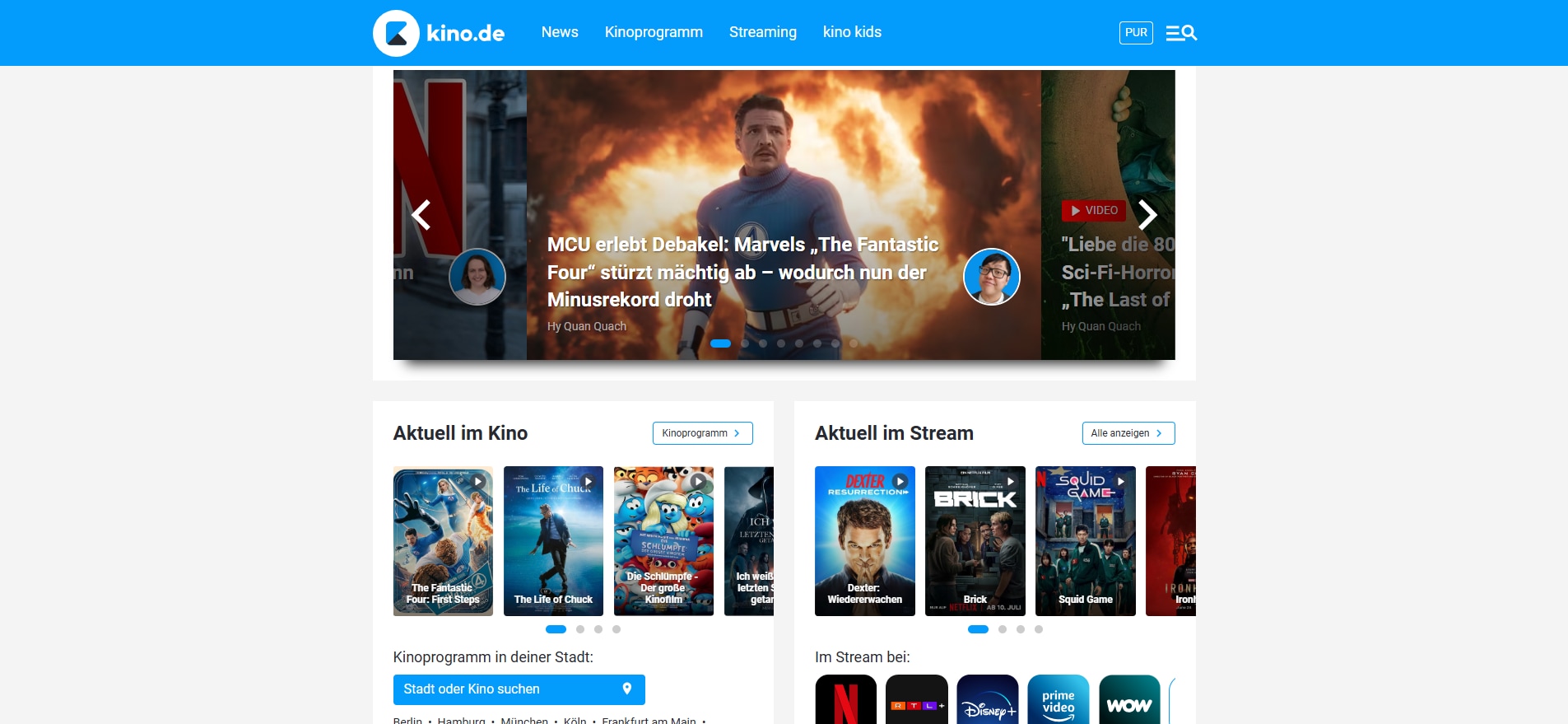Open the News menu item
The width and height of the screenshot is (1568, 724).
[560, 32]
